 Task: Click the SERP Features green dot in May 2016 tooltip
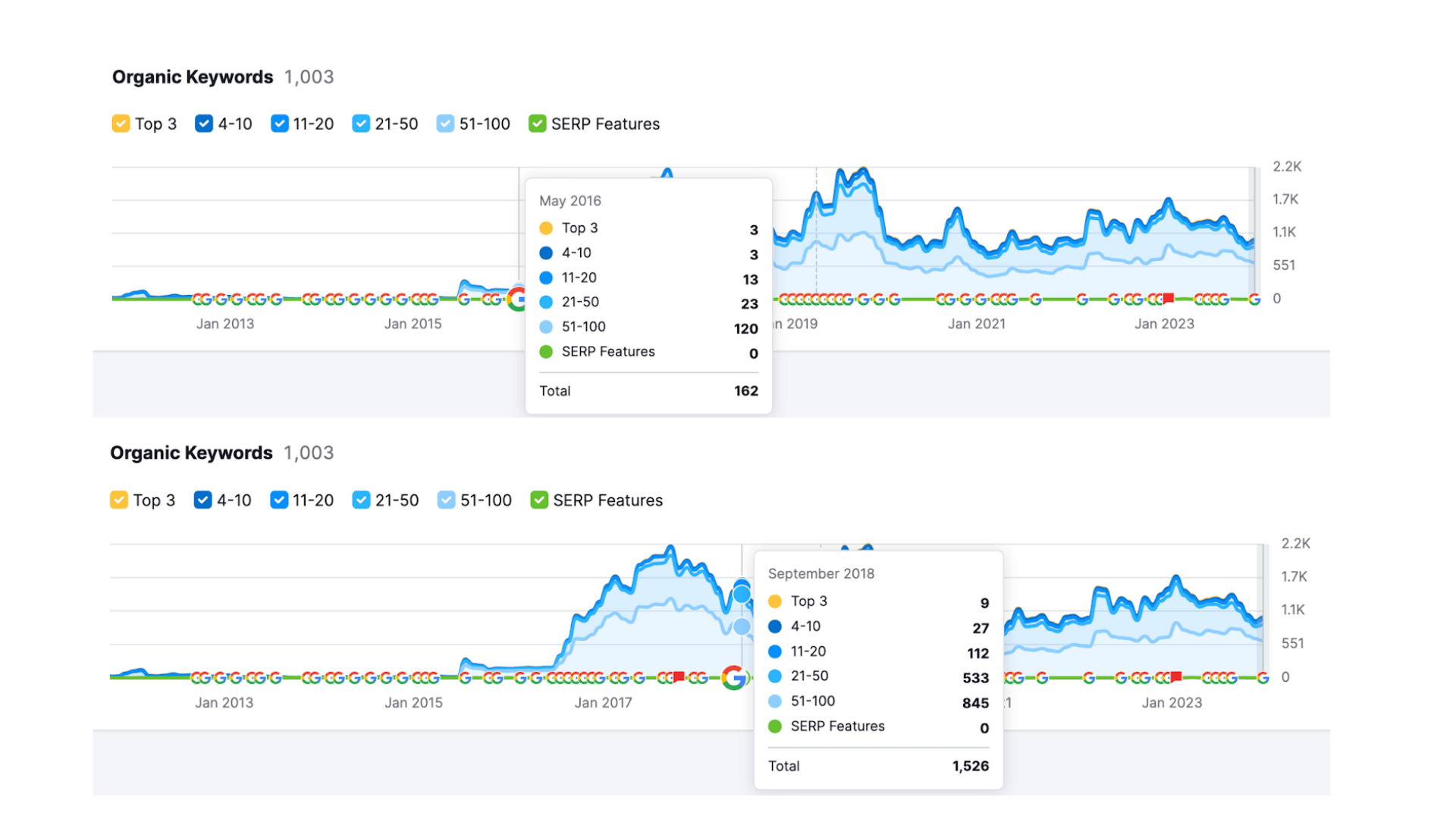point(546,352)
